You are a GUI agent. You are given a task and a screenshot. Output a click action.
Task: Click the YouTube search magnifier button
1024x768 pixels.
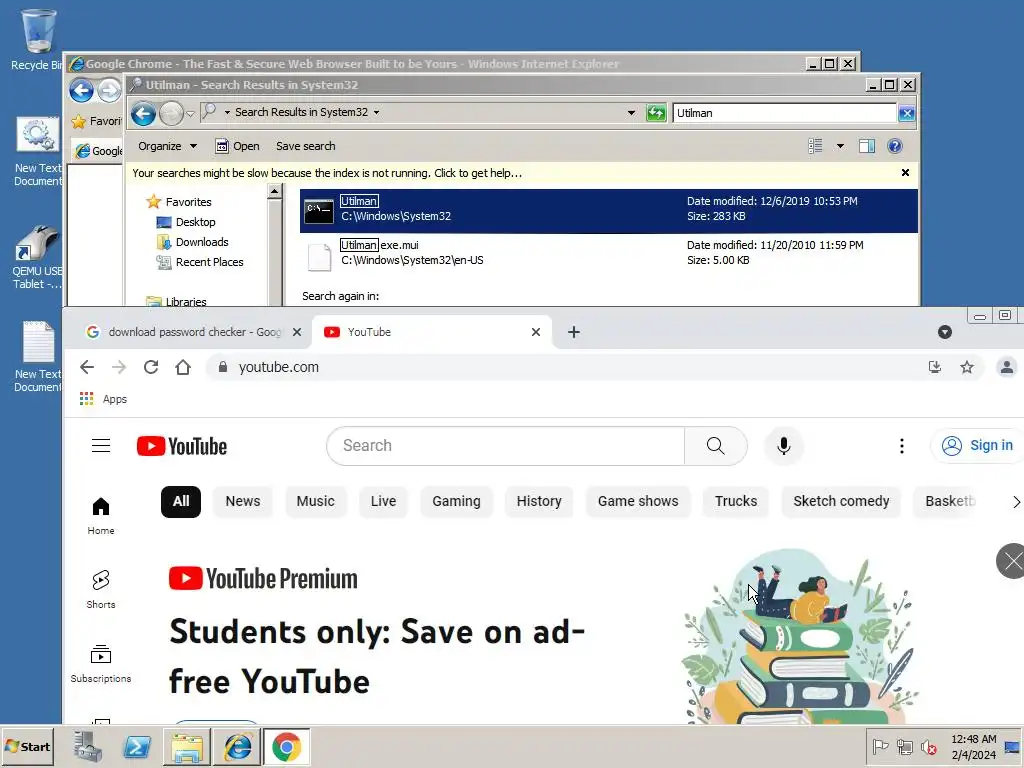tap(715, 446)
